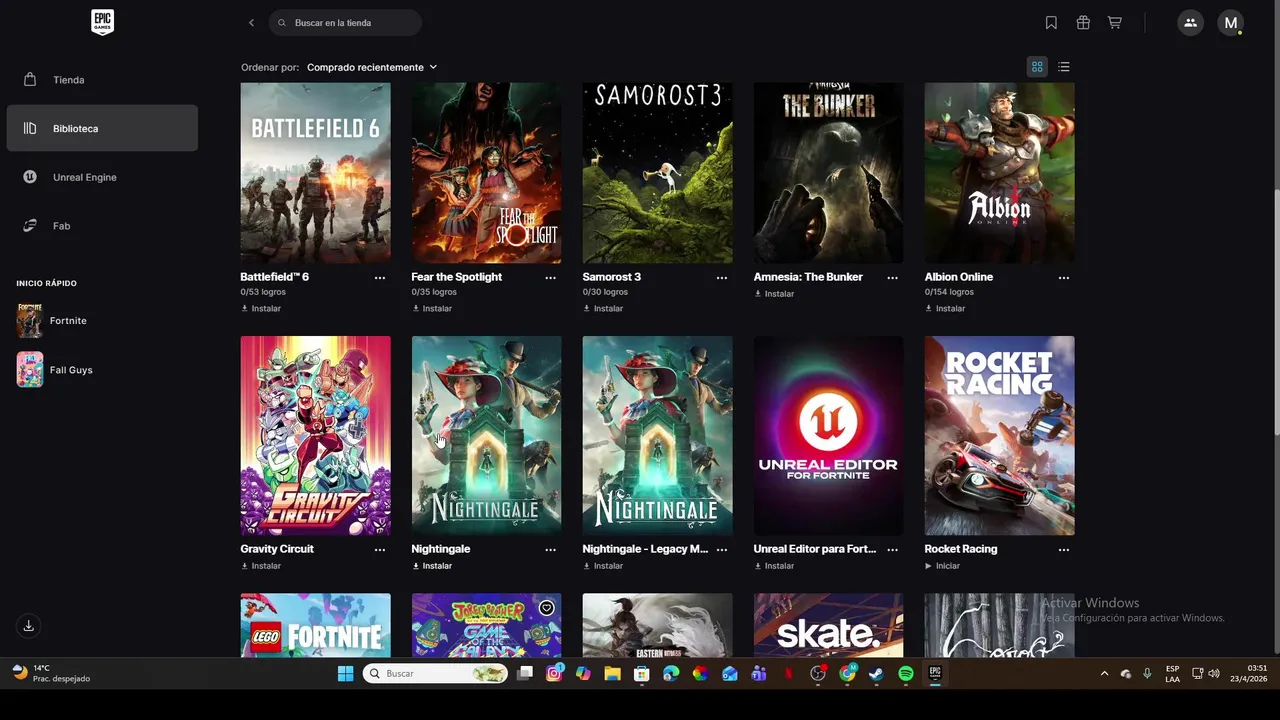Open the taskbar volume icon
The image size is (1280, 720).
click(1214, 674)
